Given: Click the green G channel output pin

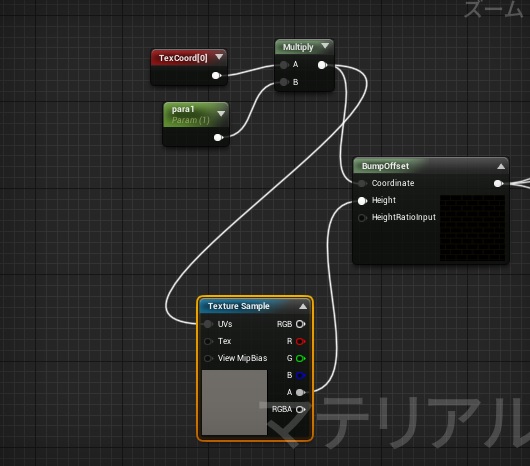Looking at the screenshot, I should pyautogui.click(x=300, y=358).
